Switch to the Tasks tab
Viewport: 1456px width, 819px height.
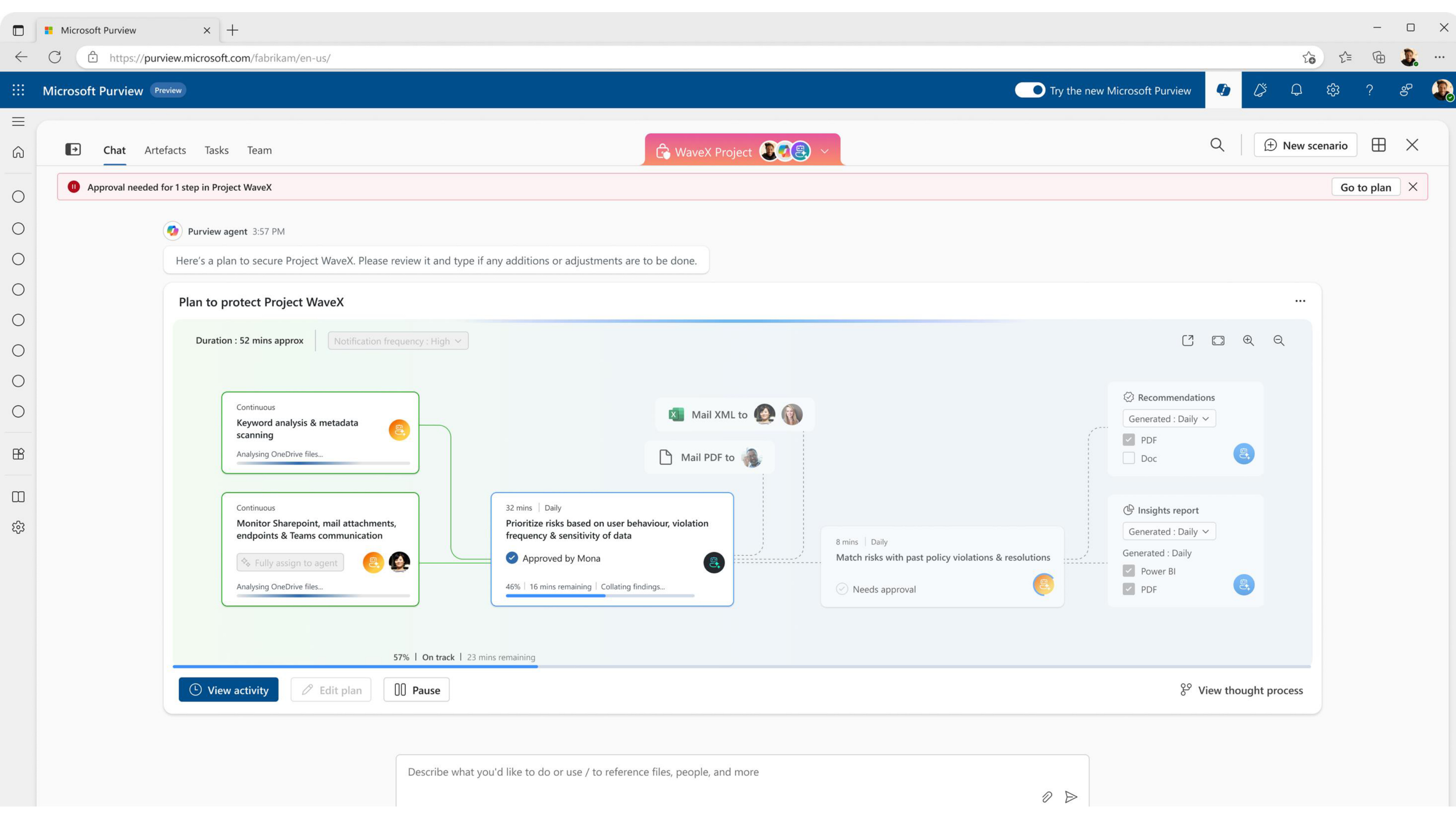[217, 150]
